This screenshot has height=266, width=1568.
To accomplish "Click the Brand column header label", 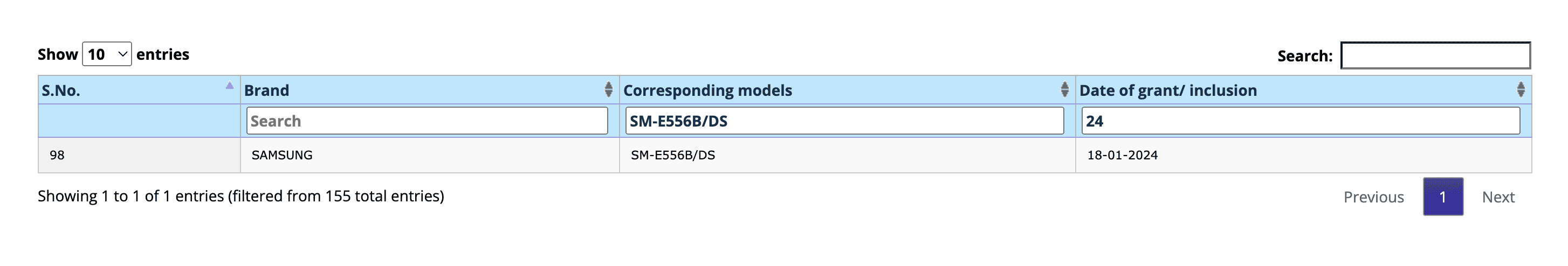I will 266,90.
